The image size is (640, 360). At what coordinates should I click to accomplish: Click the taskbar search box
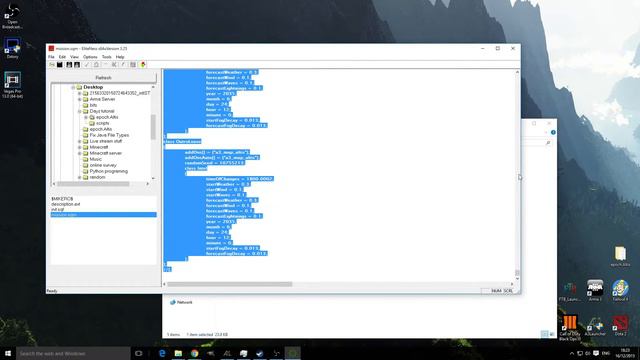pyautogui.click(x=73, y=353)
